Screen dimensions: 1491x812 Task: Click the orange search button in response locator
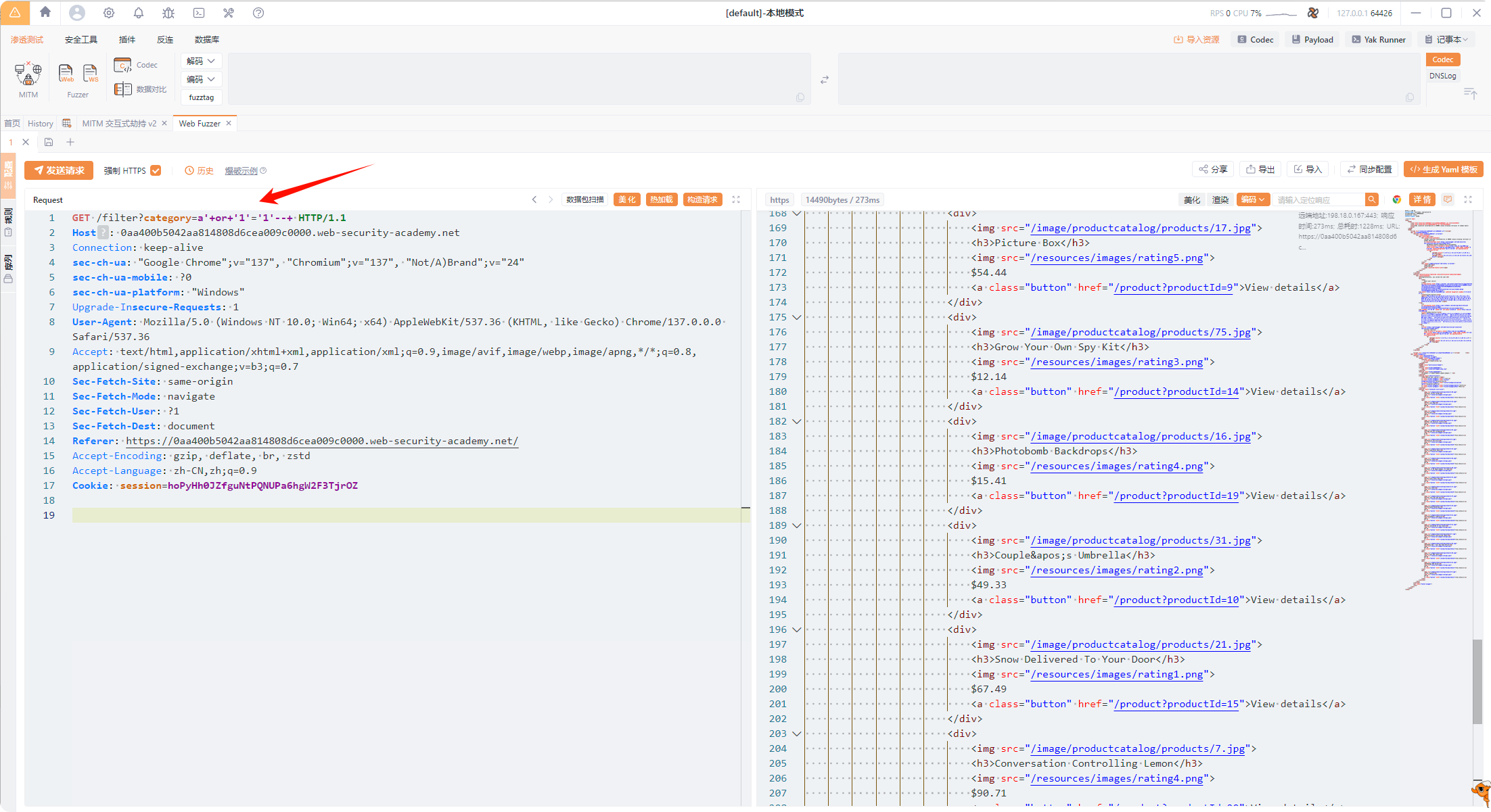coord(1371,199)
